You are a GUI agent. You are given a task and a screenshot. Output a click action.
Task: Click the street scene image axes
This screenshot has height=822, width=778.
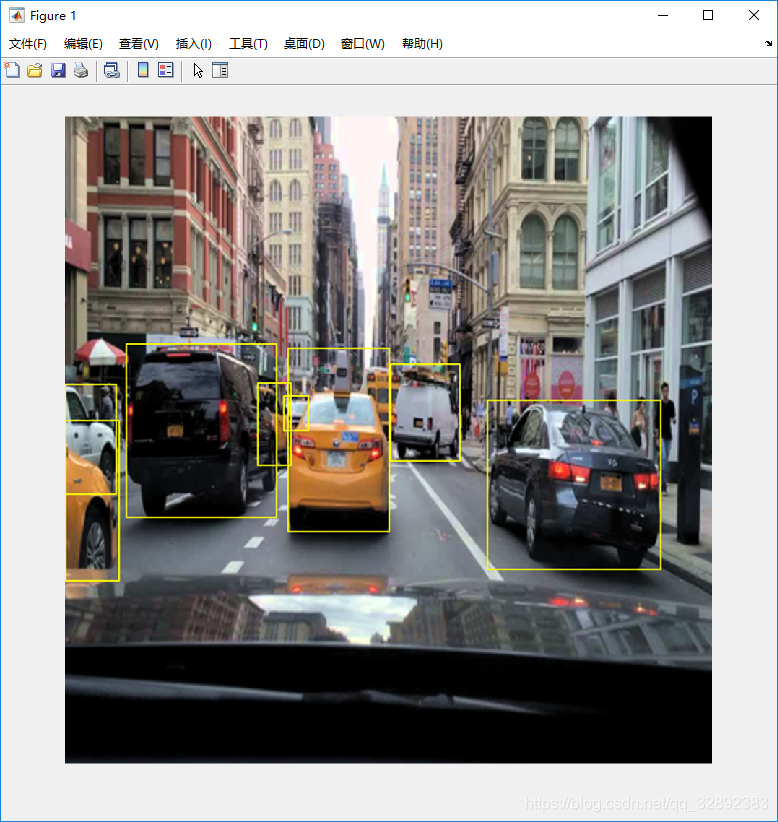point(388,440)
